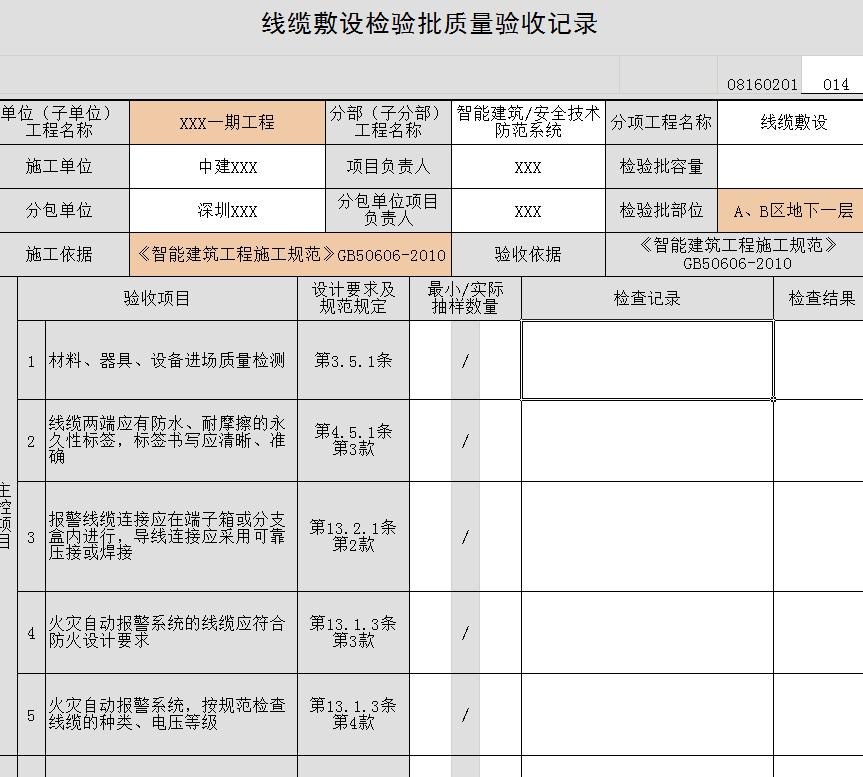Image resolution: width=863 pixels, height=777 pixels.
Task: Select the 检查记录 cell for item 2
Action: 647,441
